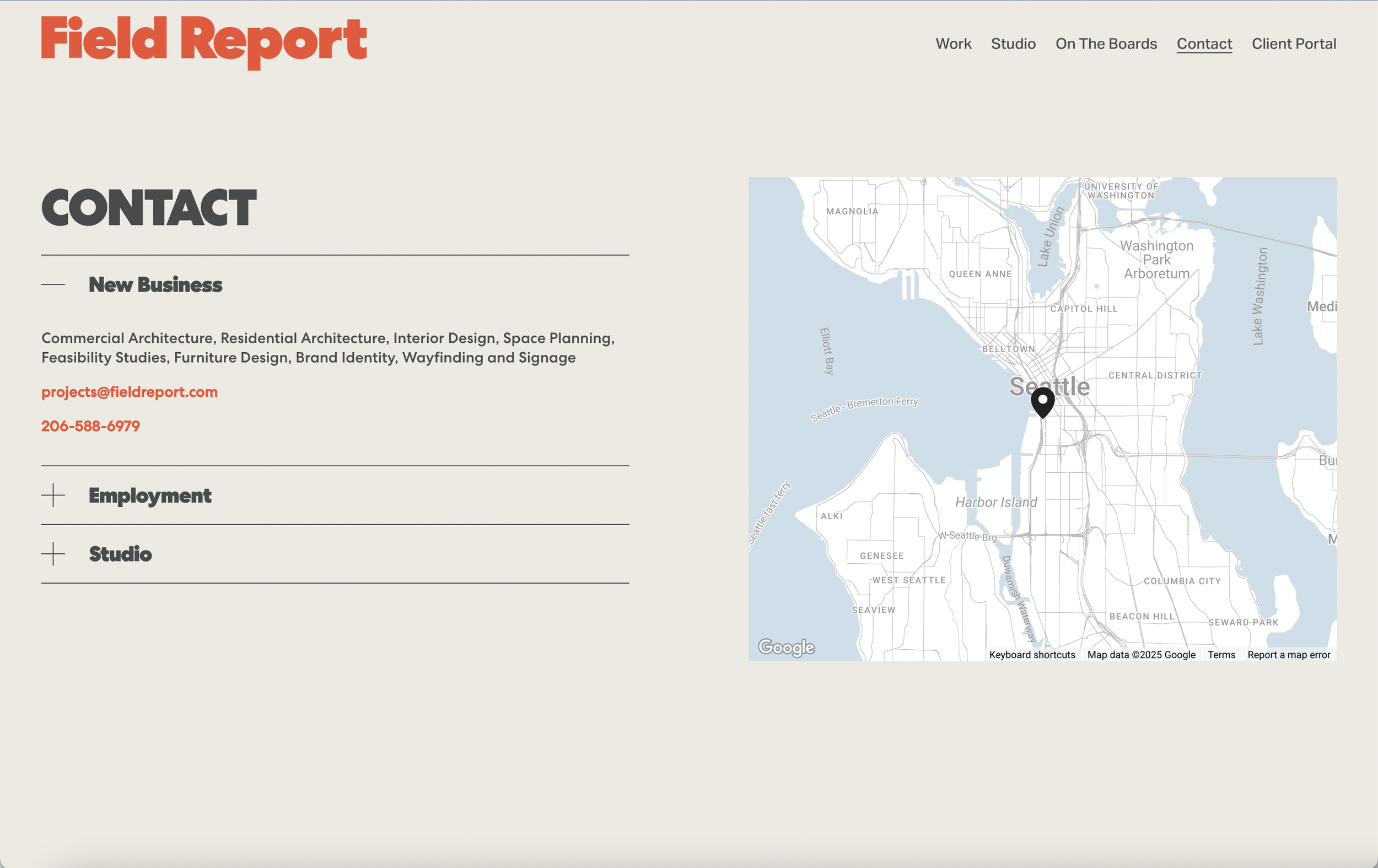
Task: Click the plus icon beside Studio accordion
Action: (x=53, y=554)
